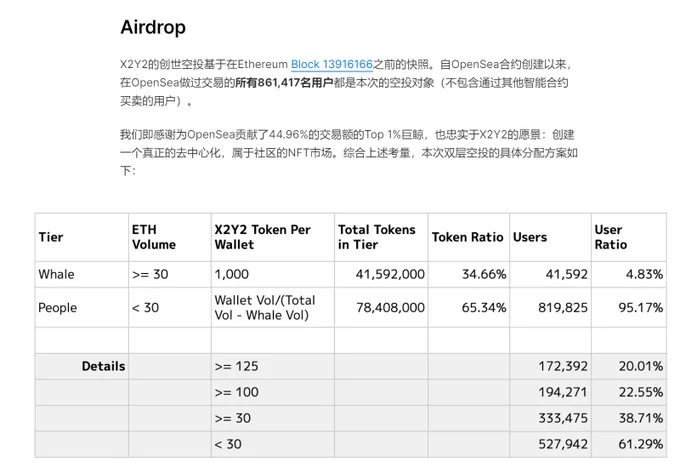Select the >= 125 details cell
Screen dimensions: 680x467
273,366
